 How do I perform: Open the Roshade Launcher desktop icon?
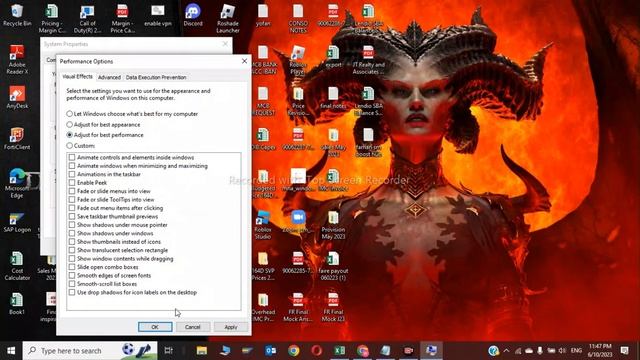point(228,18)
